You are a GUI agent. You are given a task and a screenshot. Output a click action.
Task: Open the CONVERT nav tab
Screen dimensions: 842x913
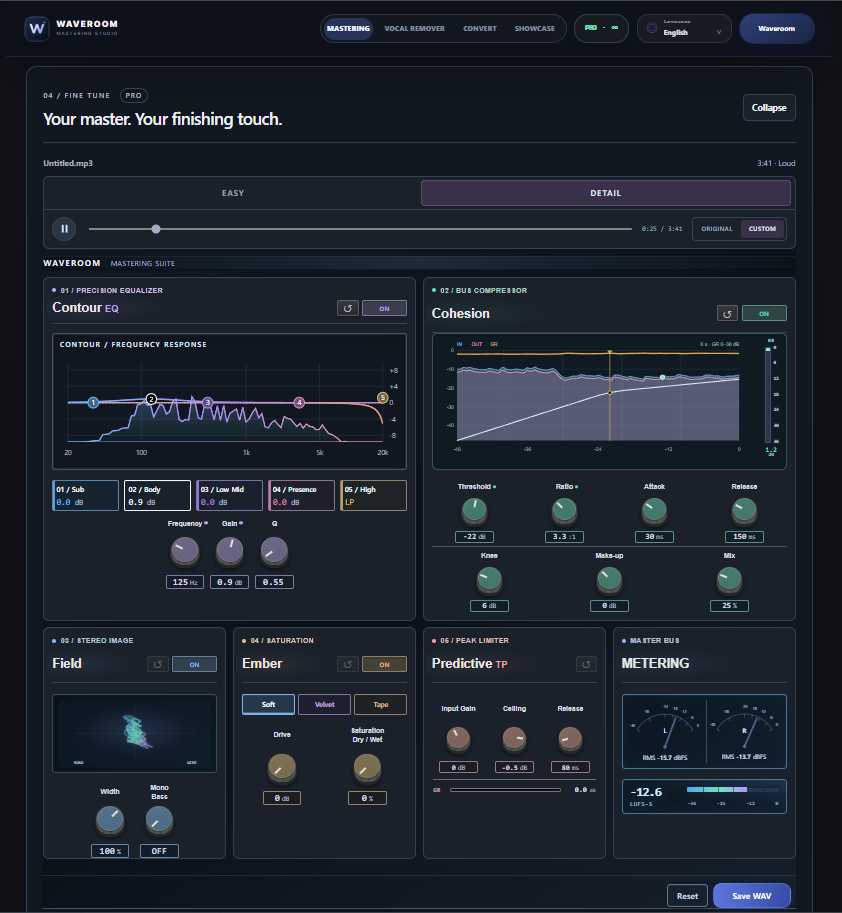pyautogui.click(x=480, y=29)
